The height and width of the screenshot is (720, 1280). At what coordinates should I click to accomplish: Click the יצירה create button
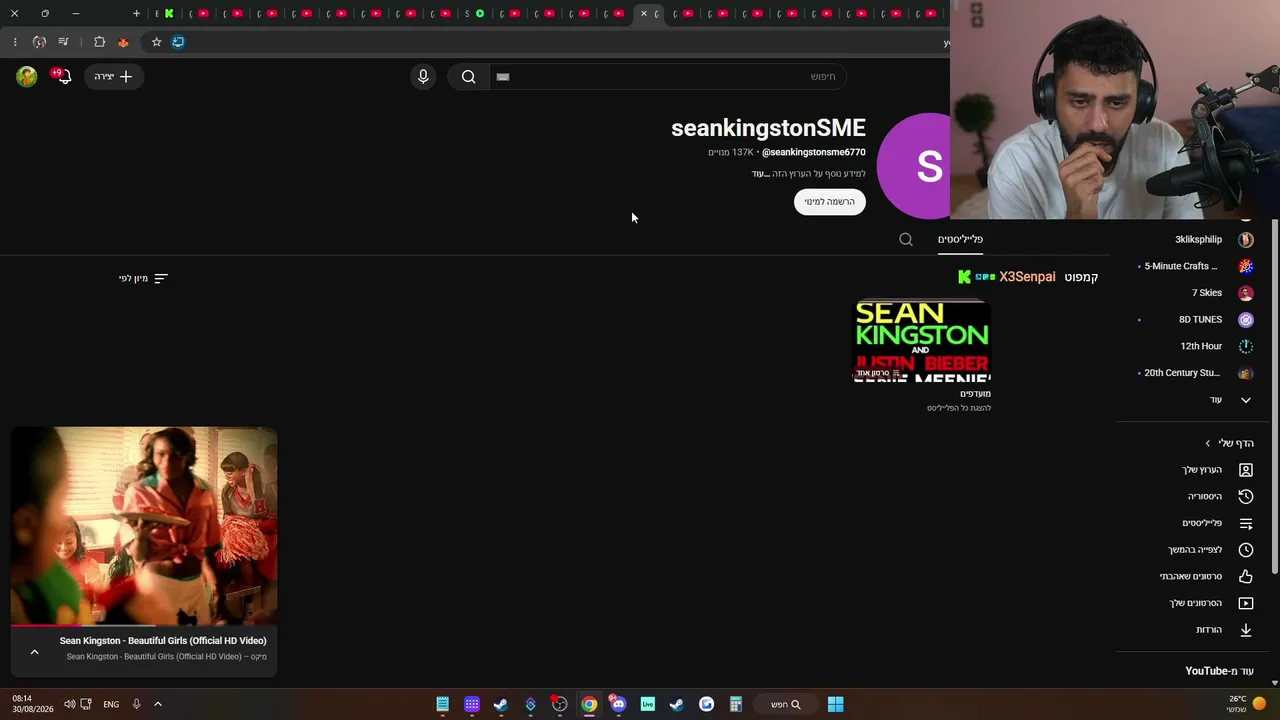113,76
